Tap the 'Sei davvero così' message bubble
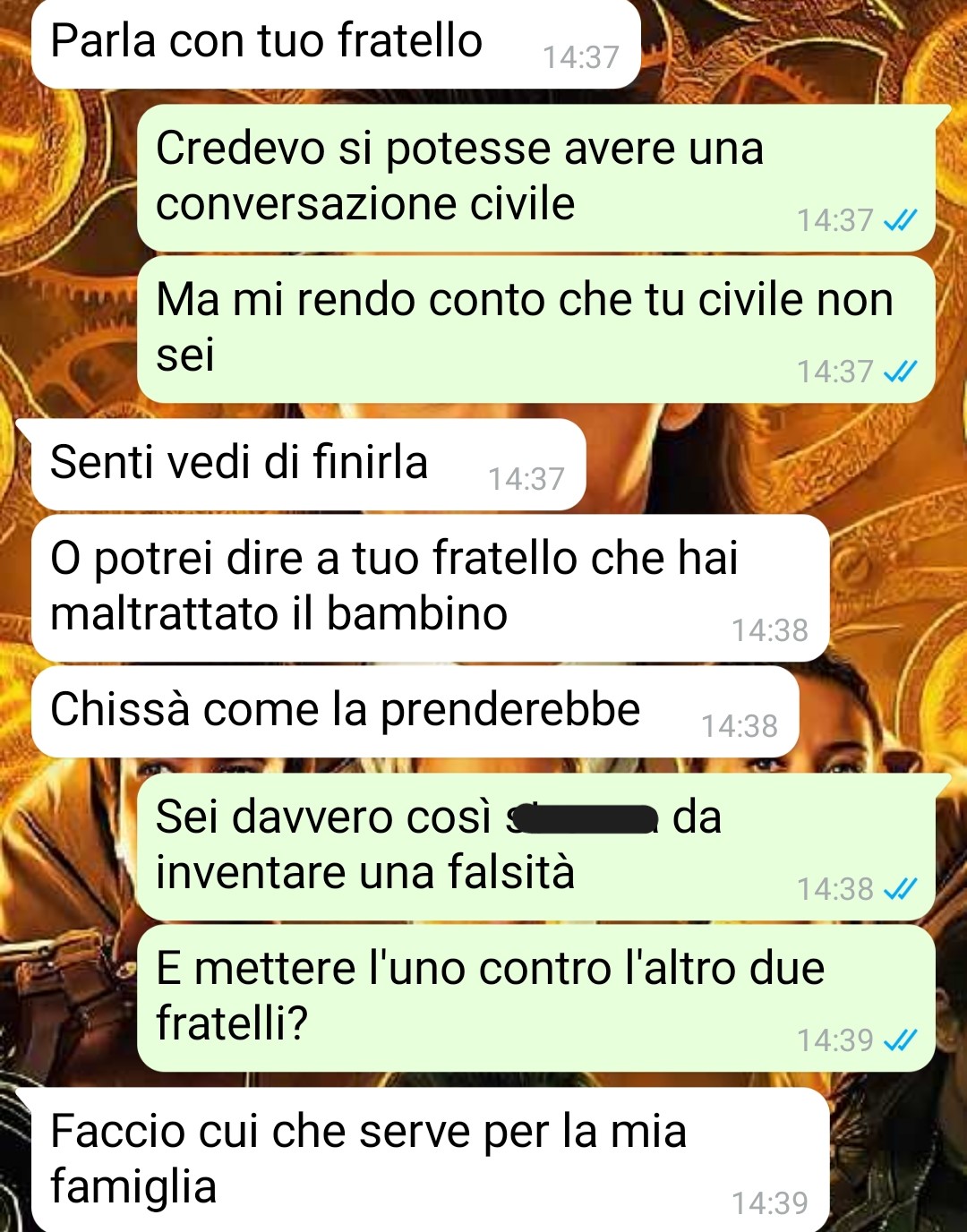The height and width of the screenshot is (1232, 967). tap(537, 846)
